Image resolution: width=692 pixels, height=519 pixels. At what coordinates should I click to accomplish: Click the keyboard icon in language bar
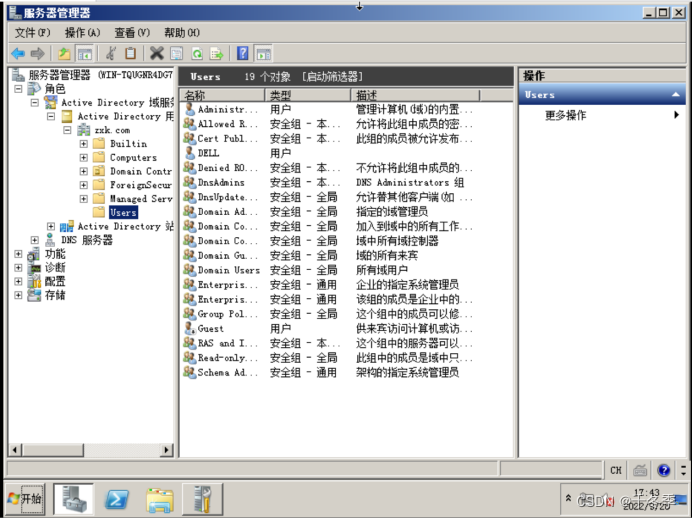coord(640,470)
